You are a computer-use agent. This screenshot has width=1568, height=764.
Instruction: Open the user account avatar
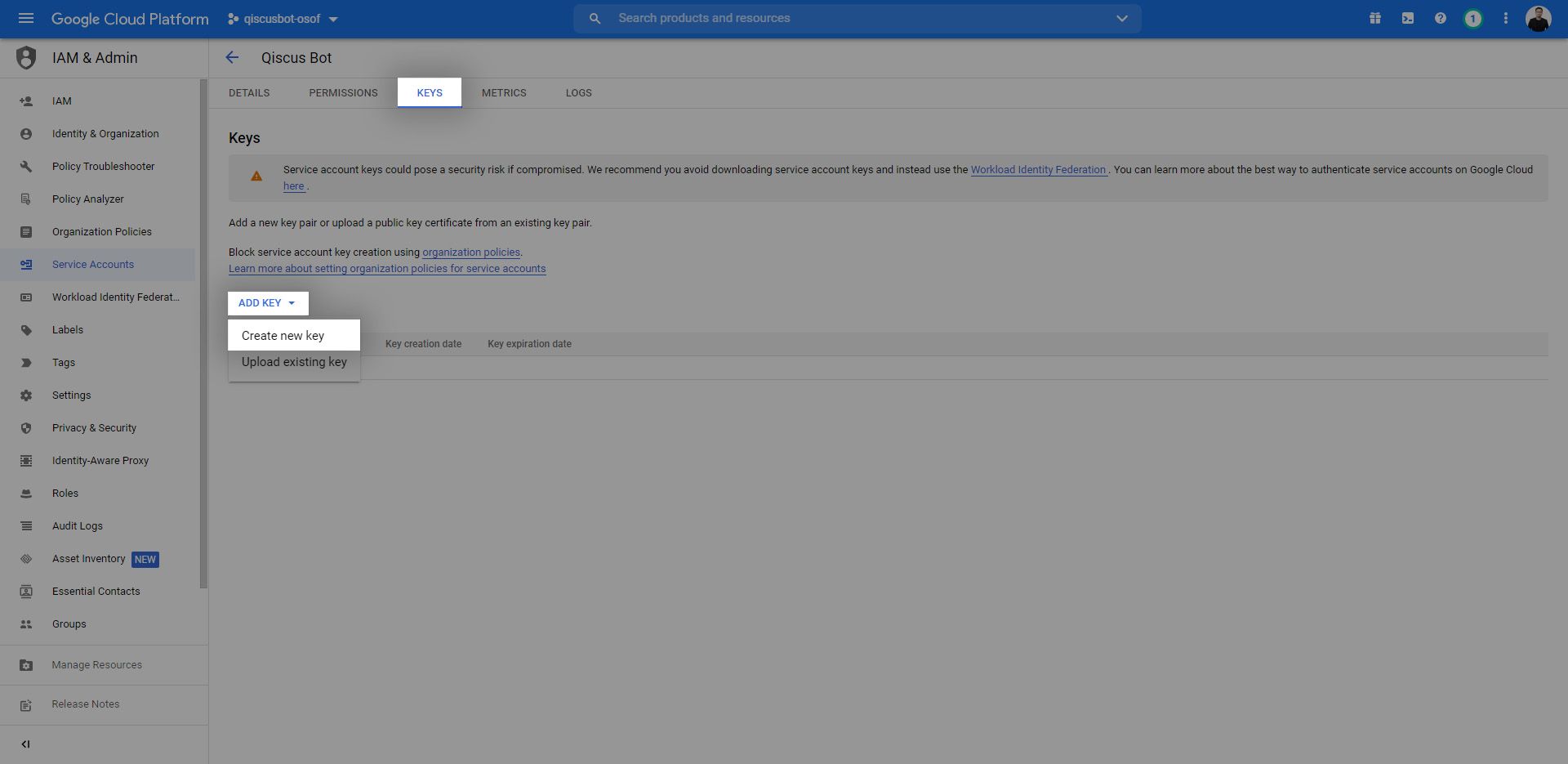(x=1538, y=18)
